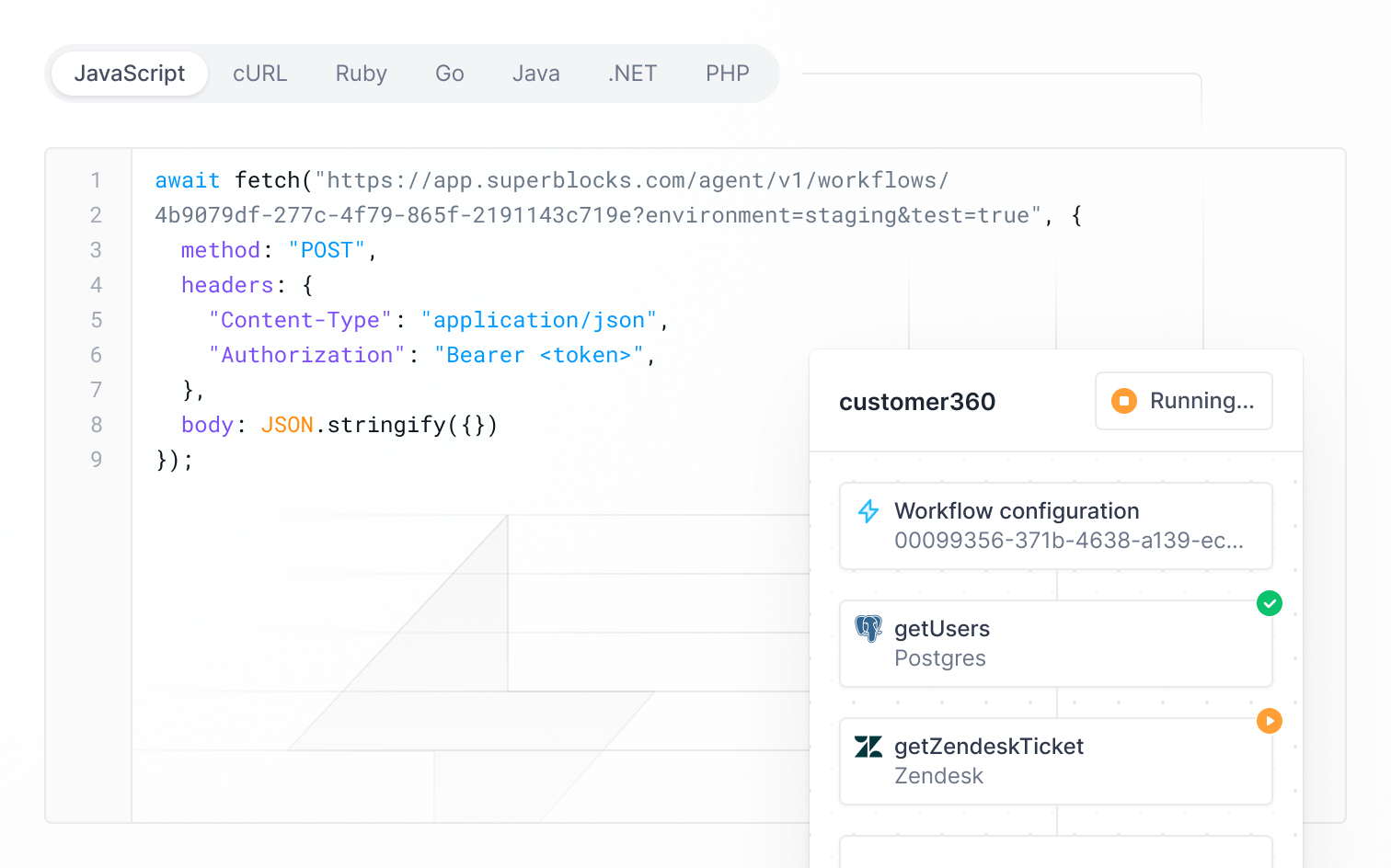Reselect the active JavaScript tab
Viewport: 1391px width, 868px height.
point(129,73)
